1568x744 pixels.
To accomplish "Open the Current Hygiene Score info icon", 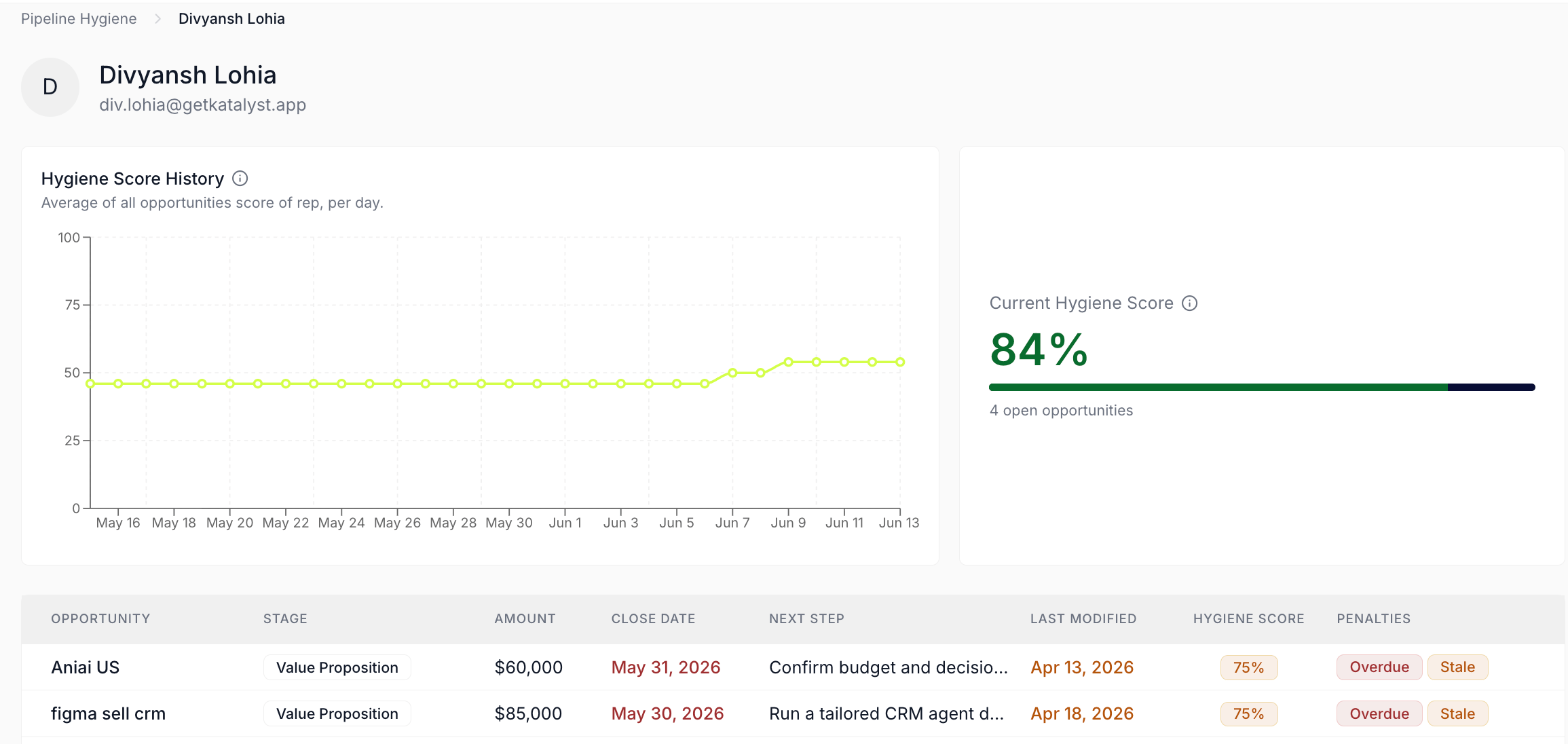I will tap(1190, 303).
